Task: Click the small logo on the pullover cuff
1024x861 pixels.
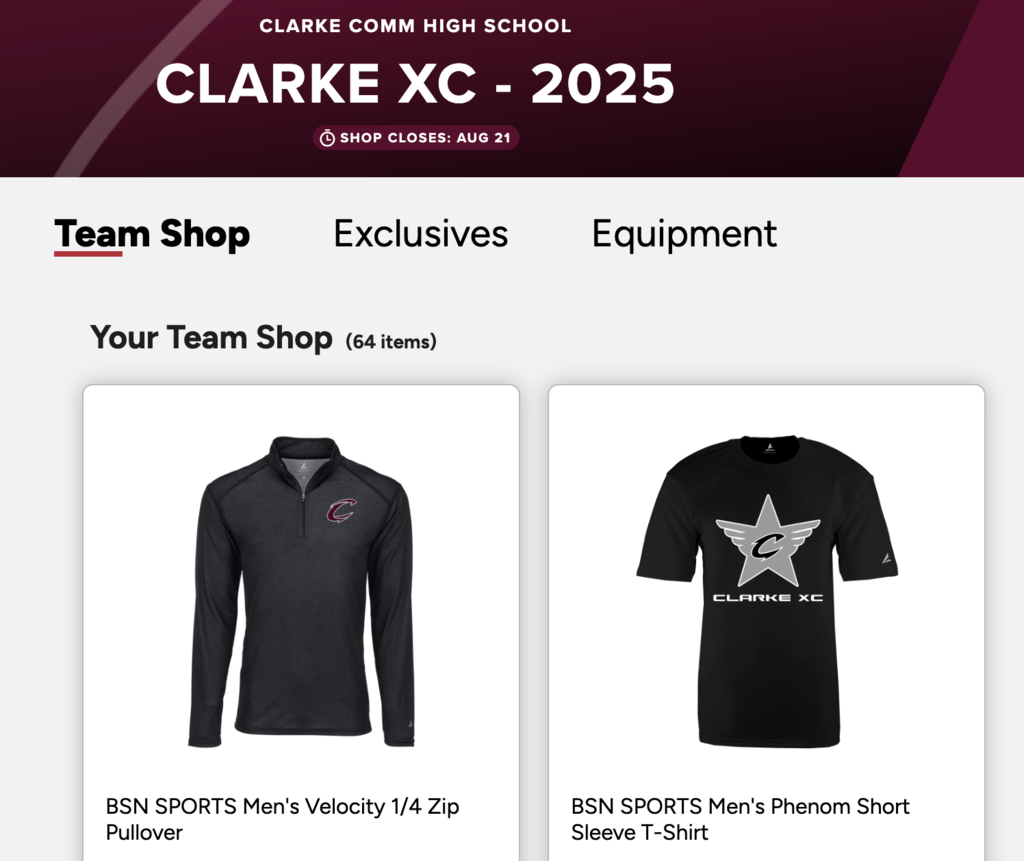Action: click(x=411, y=723)
